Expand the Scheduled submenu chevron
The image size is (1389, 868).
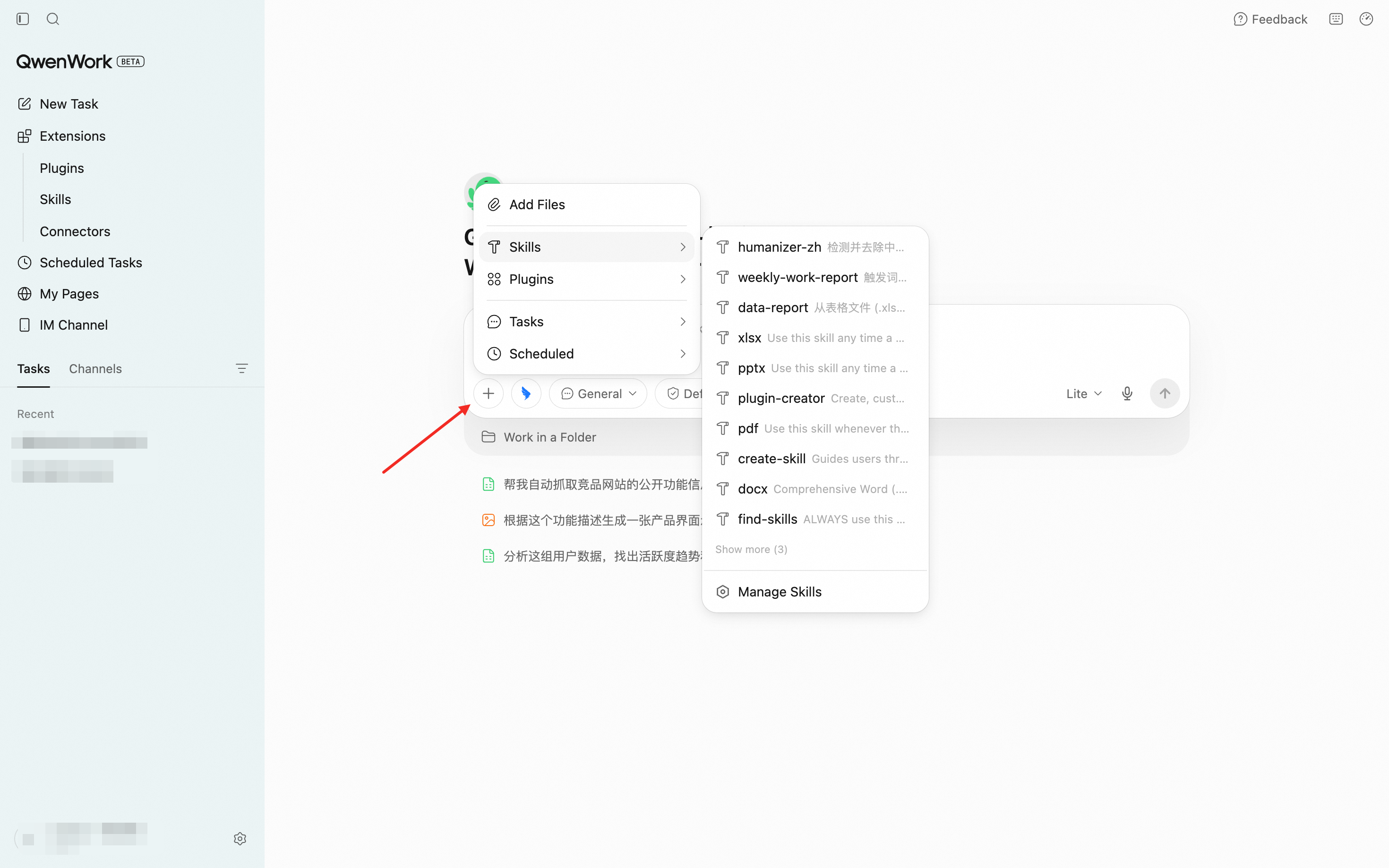(x=683, y=354)
